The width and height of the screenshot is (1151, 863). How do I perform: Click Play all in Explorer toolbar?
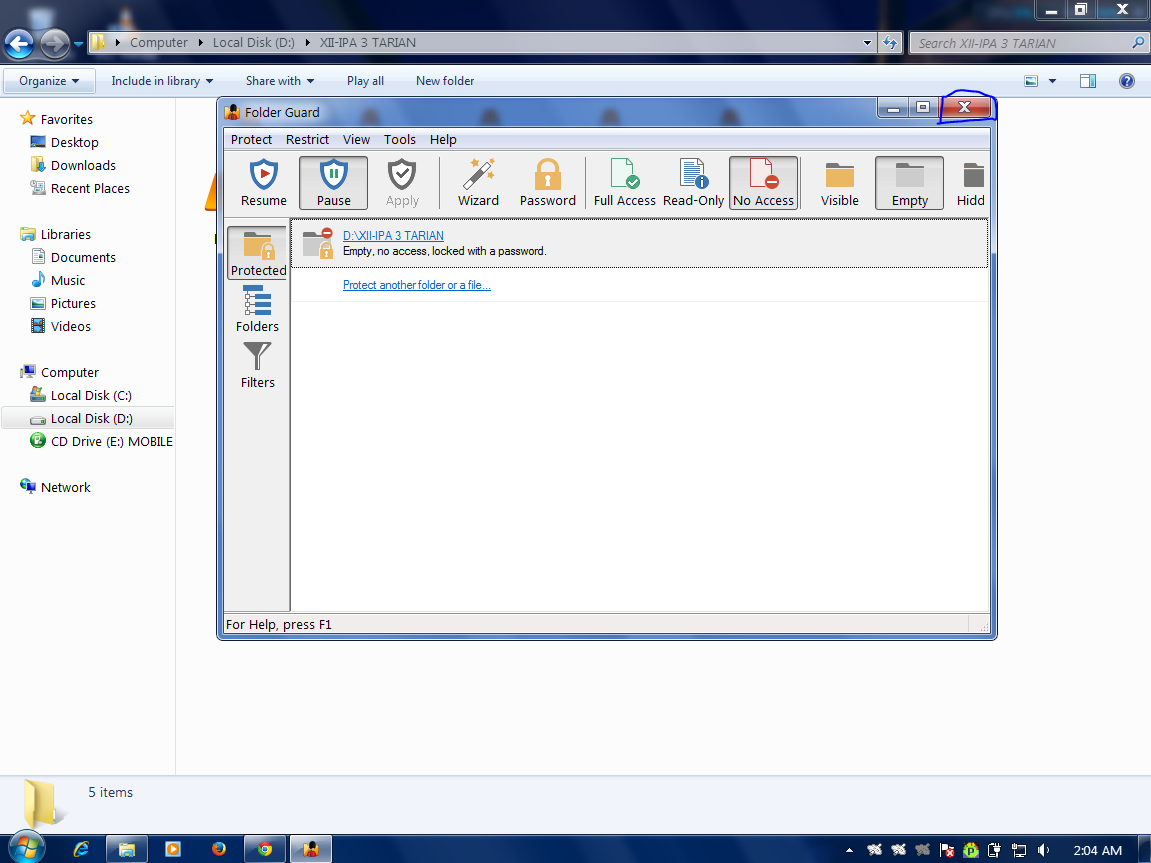[366, 81]
